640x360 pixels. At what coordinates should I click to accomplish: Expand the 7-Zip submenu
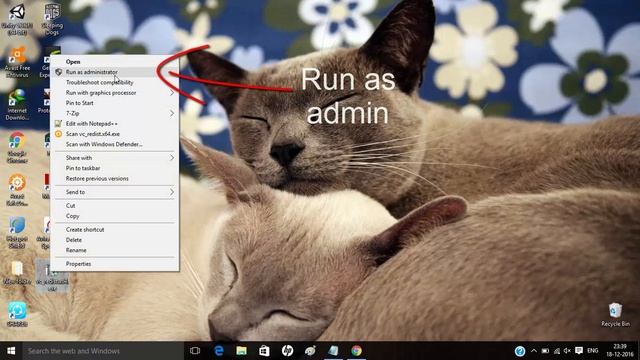115,113
